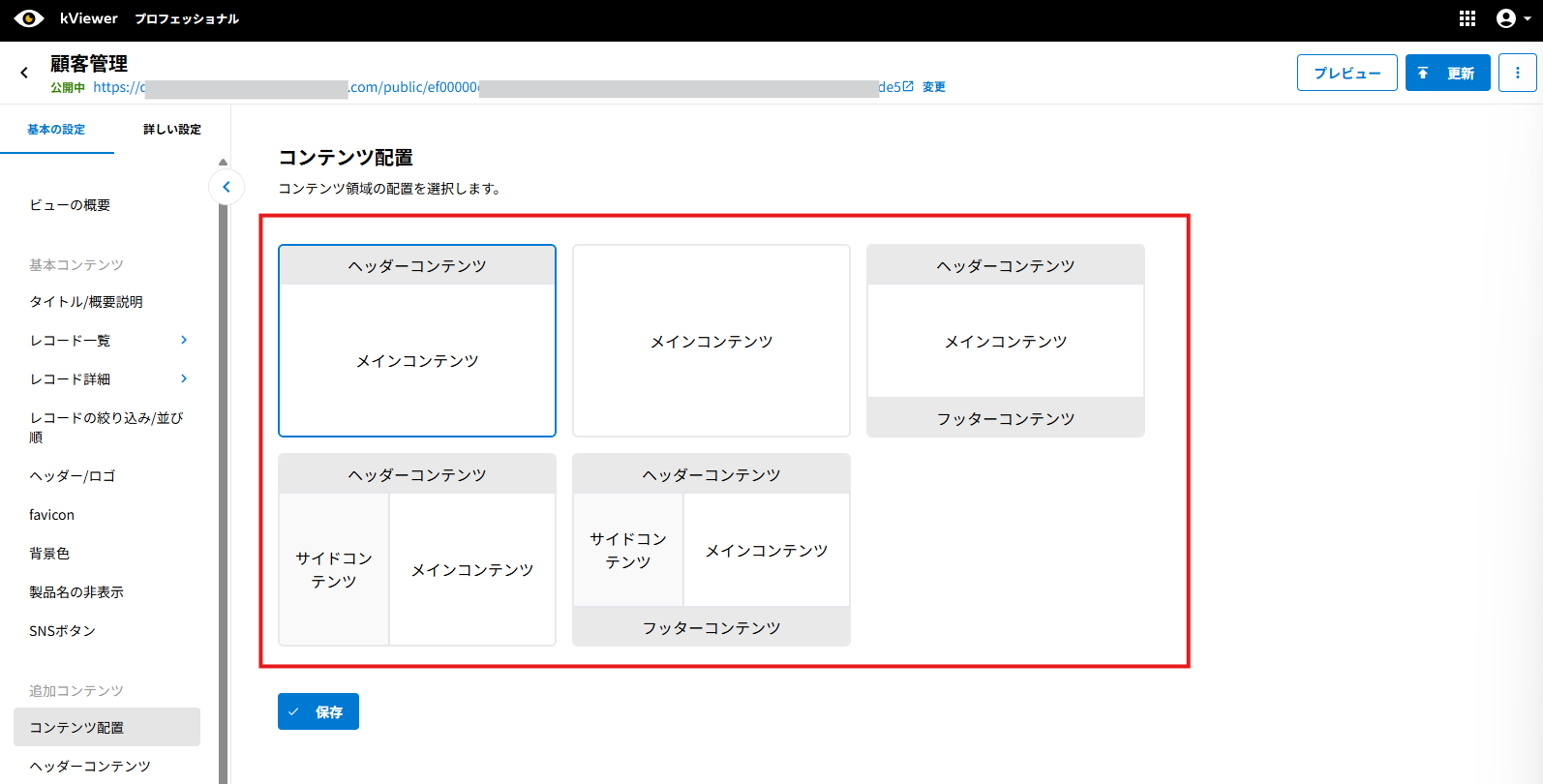Select header, main, footer layout
The image size is (1543, 784).
tap(1006, 341)
